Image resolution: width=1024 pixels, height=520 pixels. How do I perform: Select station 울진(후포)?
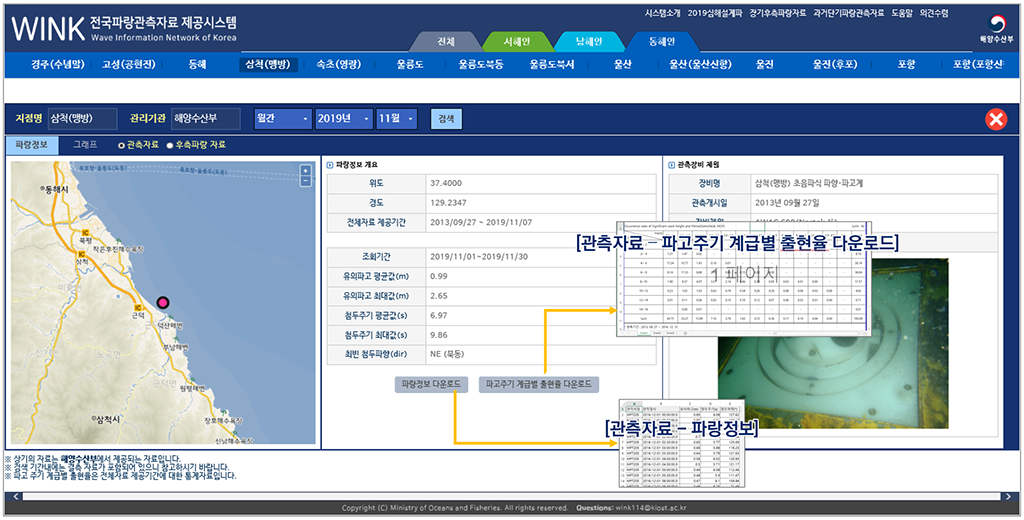(x=835, y=65)
